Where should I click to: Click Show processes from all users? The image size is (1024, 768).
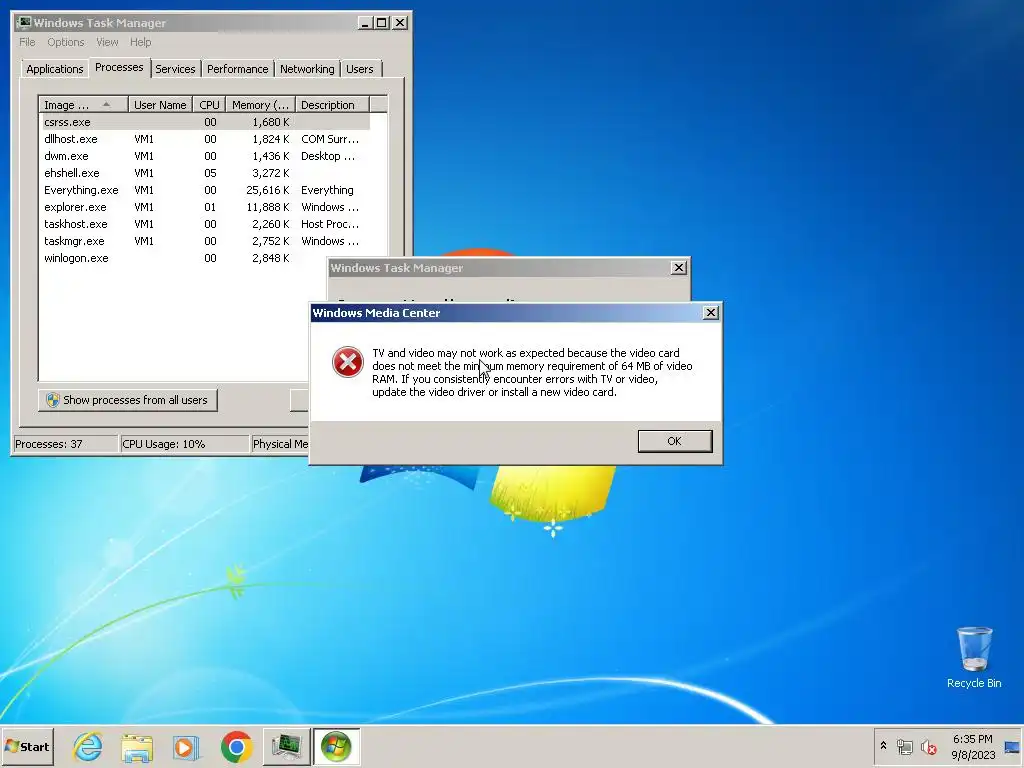[127, 400]
